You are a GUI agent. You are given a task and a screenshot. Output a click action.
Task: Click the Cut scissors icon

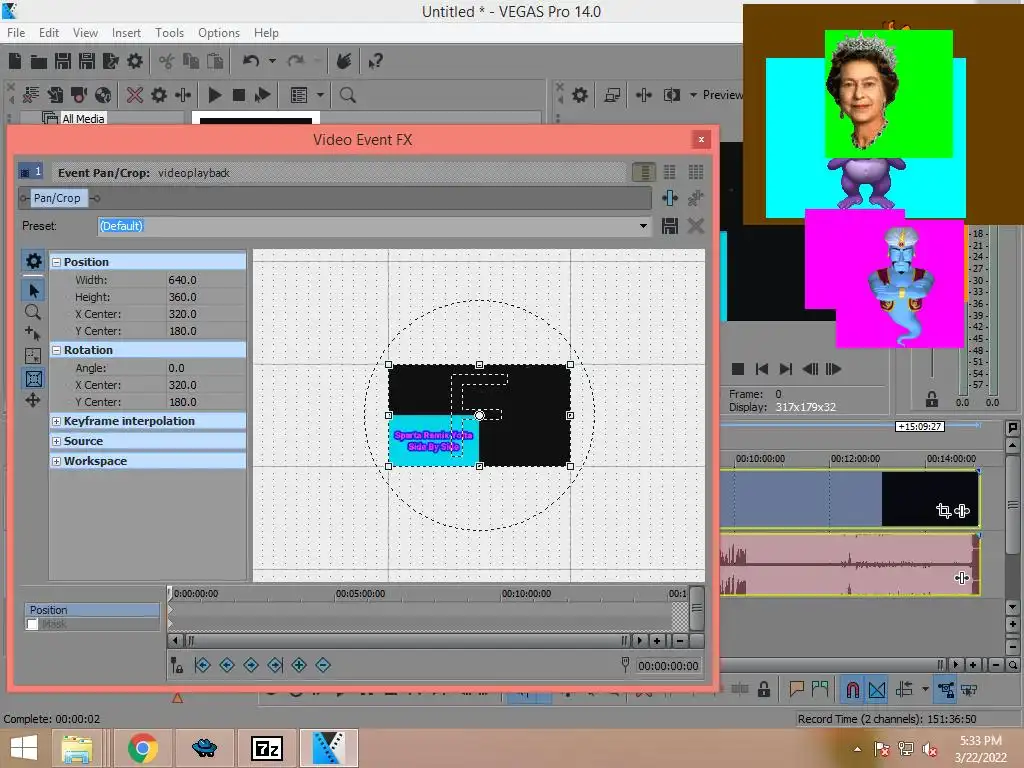pos(167,61)
